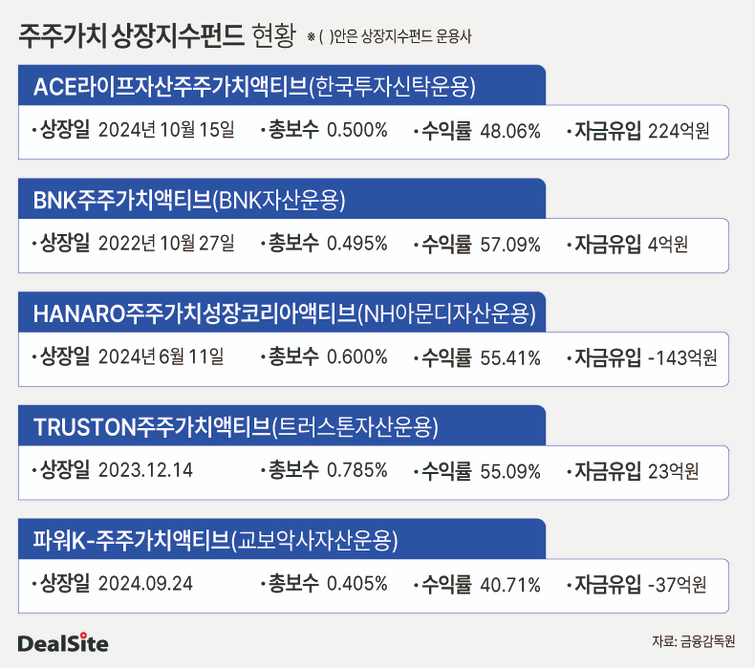This screenshot has width=755, height=668.
Task: Click the 40.71% return value
Action: click(x=510, y=584)
